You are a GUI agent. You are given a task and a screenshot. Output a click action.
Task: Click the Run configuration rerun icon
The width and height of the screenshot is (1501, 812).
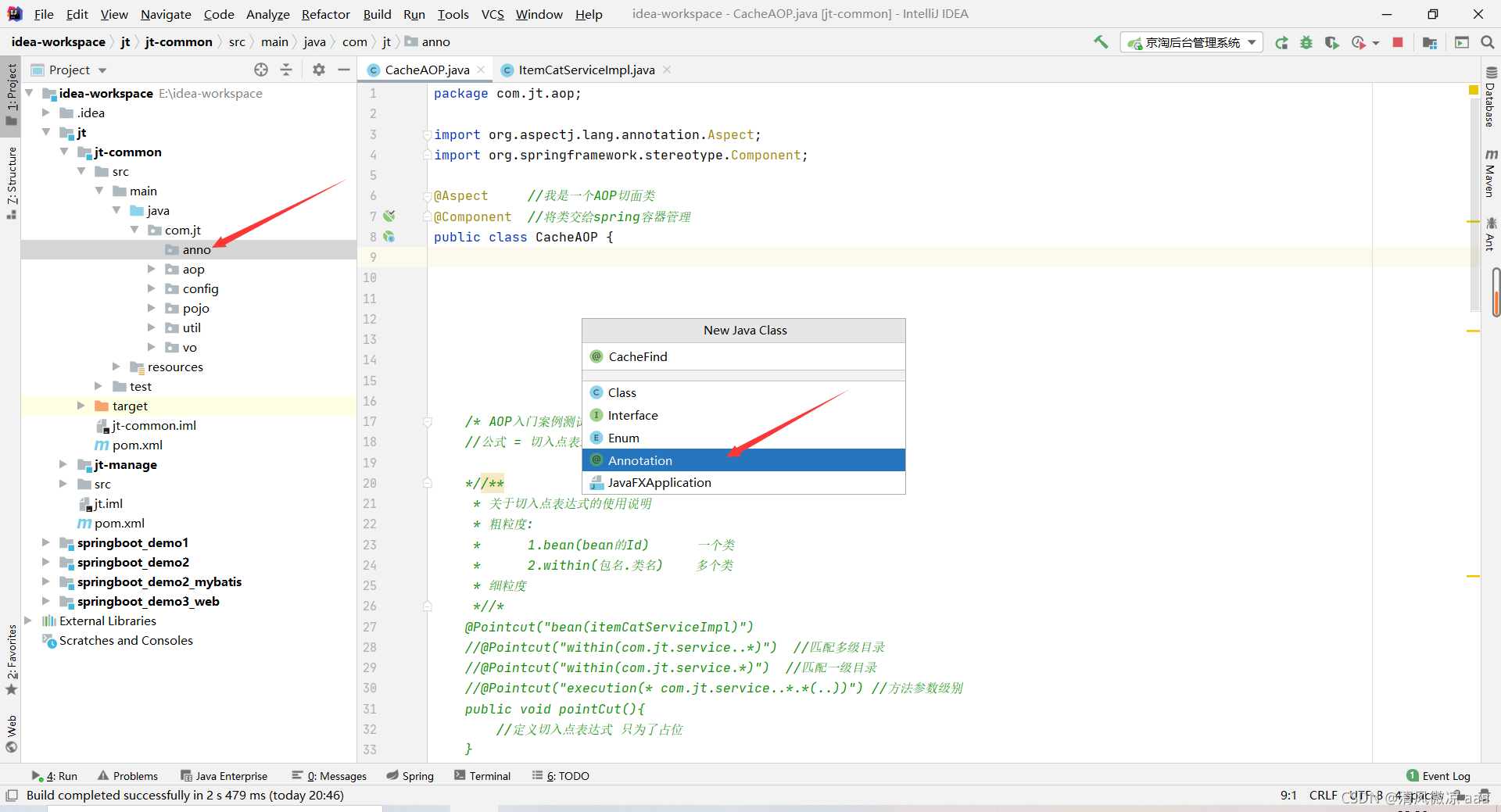click(x=1281, y=42)
